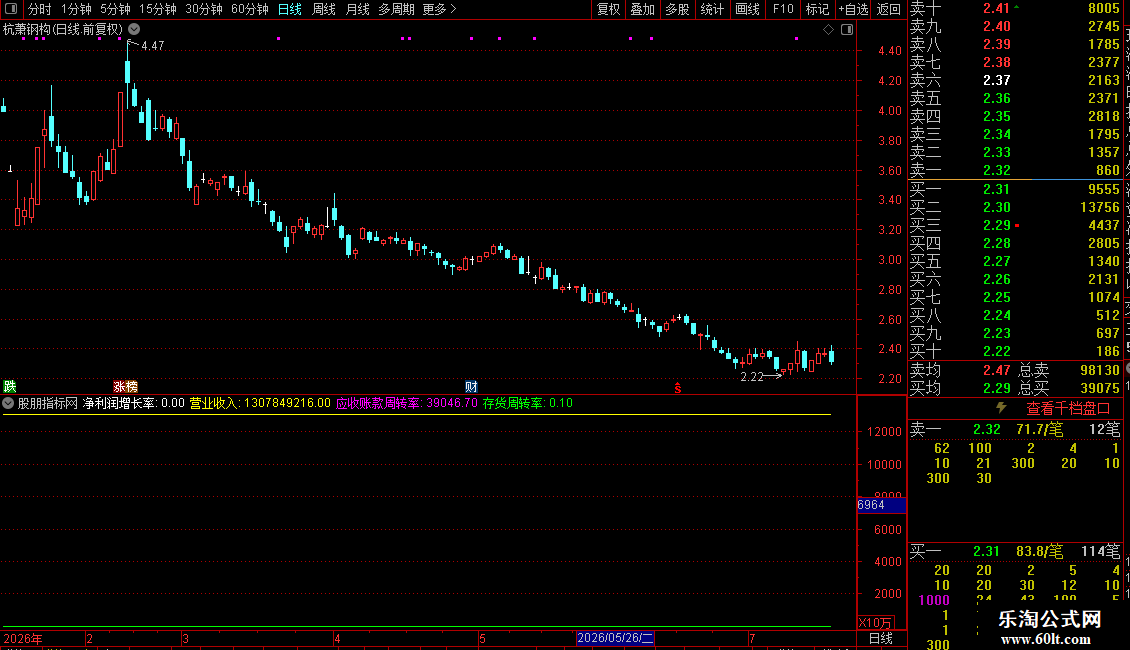Click the 买均 value 2.29

click(997, 388)
